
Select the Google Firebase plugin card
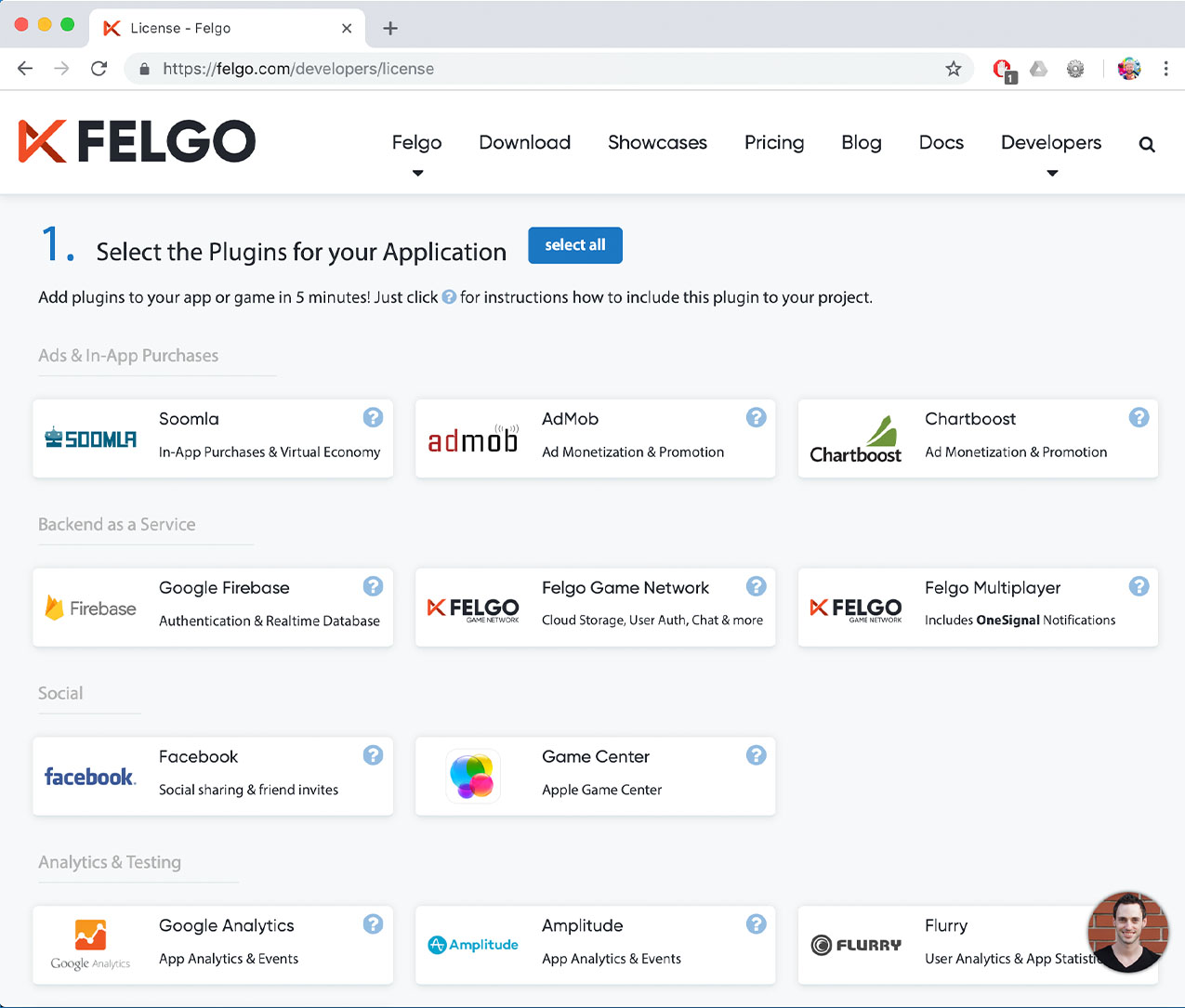click(x=213, y=608)
